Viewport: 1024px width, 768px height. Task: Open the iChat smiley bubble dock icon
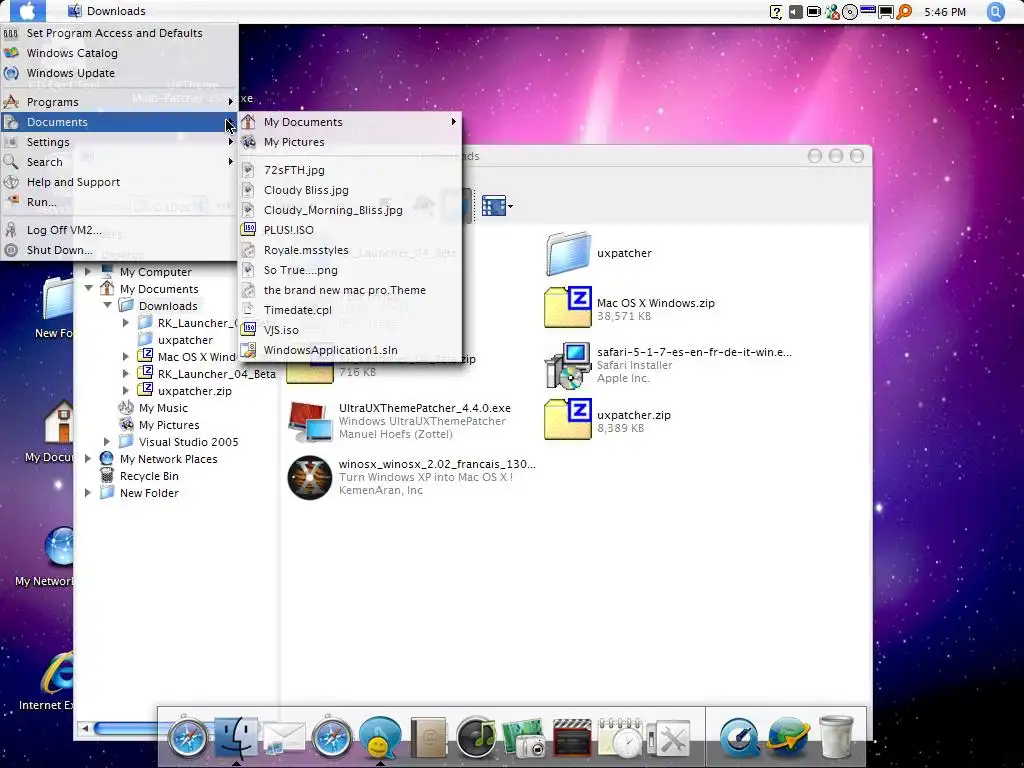pos(380,738)
